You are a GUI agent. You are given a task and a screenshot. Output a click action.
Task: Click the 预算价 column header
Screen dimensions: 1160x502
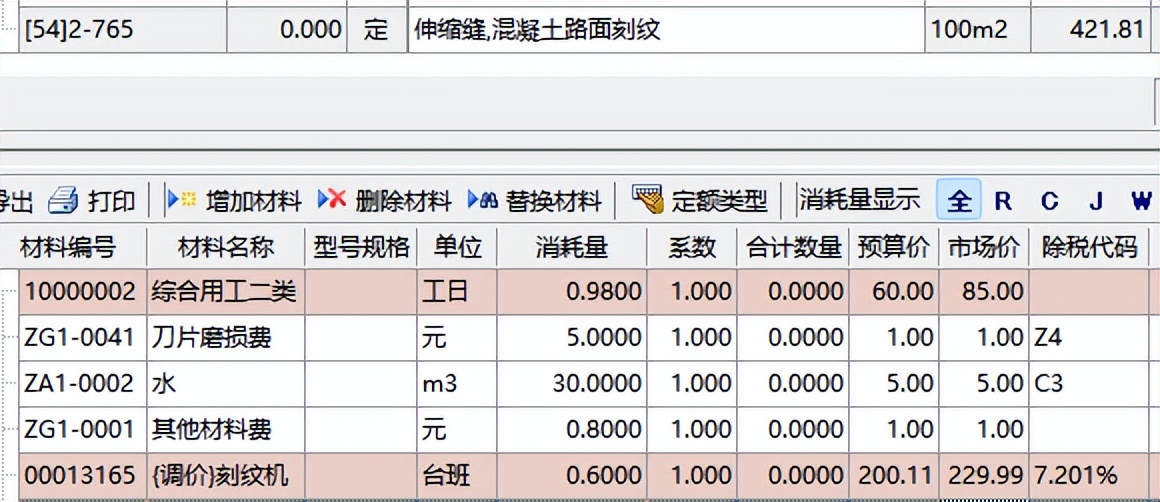894,248
